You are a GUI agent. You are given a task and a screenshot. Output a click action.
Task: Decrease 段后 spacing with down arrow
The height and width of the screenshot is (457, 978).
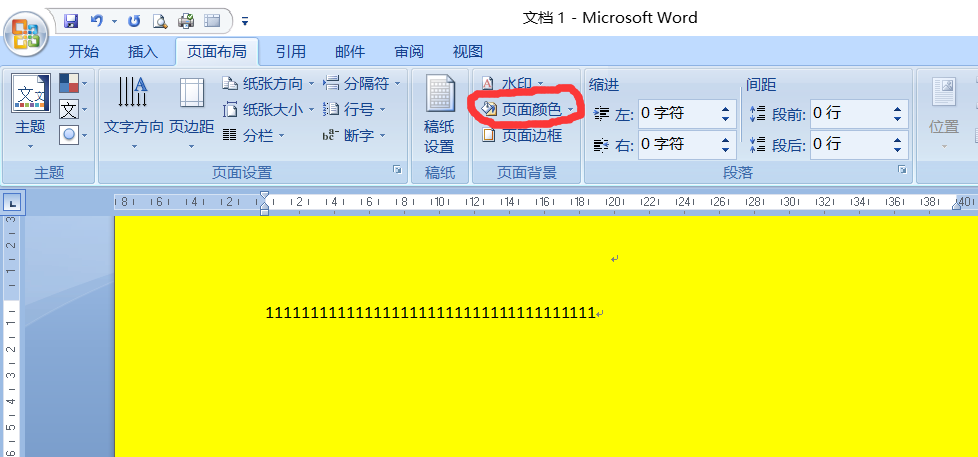898,150
